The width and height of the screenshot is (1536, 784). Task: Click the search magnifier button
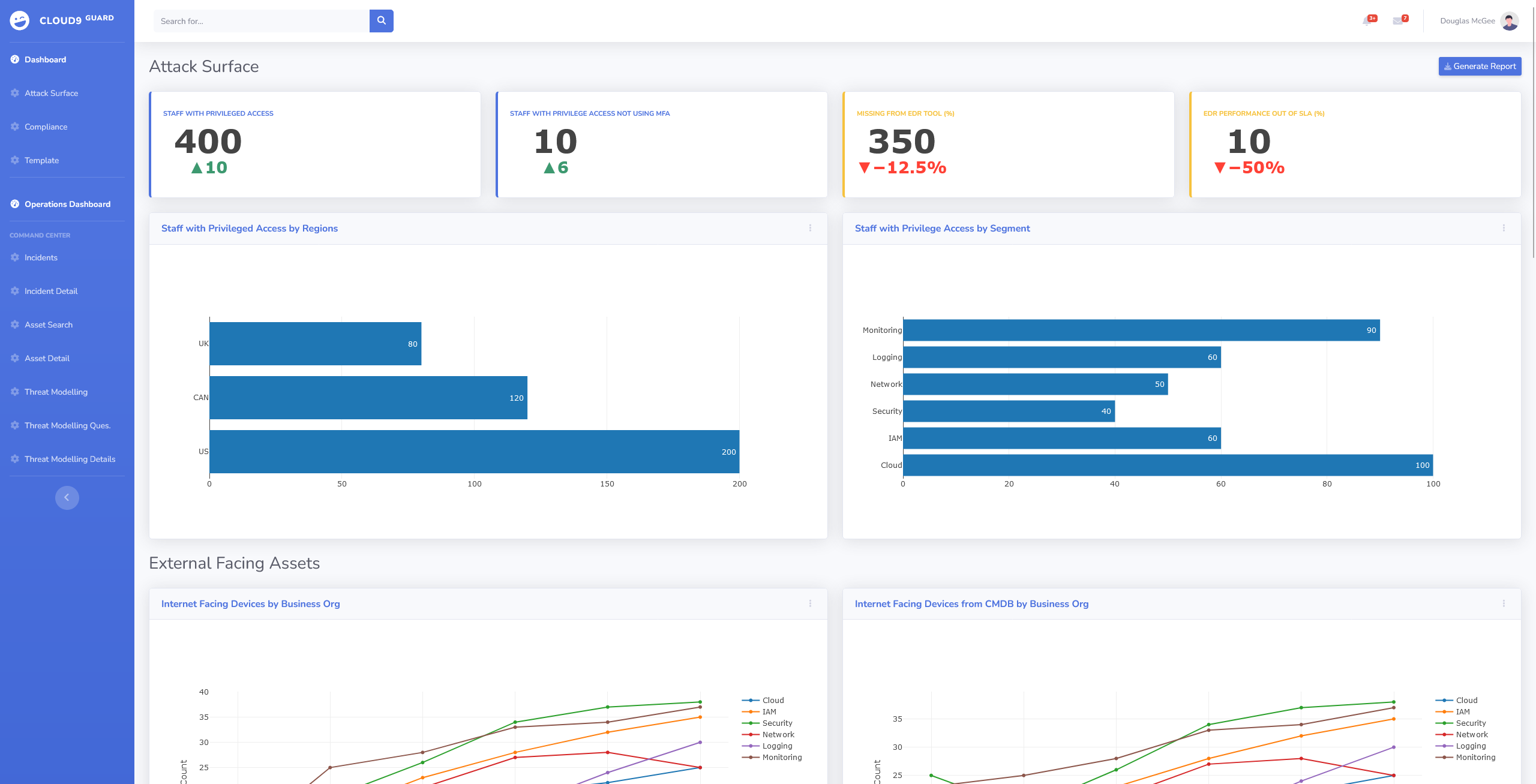(x=381, y=21)
